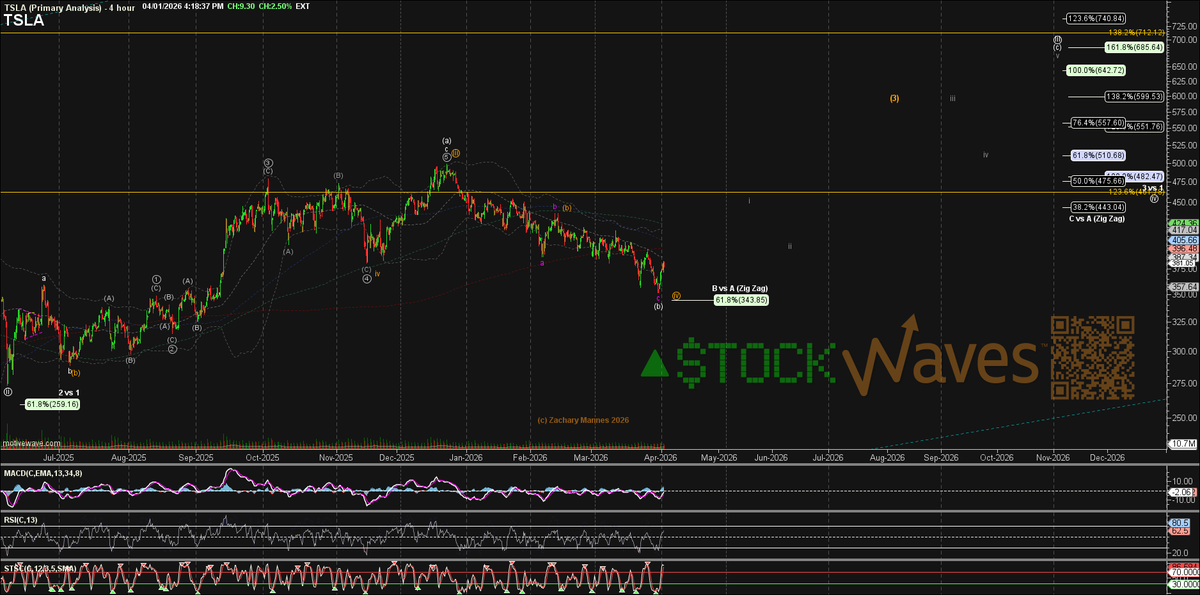Viewport: 1200px width, 595px height.
Task: Select the 61.8%(510.68) Fibonacci label
Action: click(1098, 155)
